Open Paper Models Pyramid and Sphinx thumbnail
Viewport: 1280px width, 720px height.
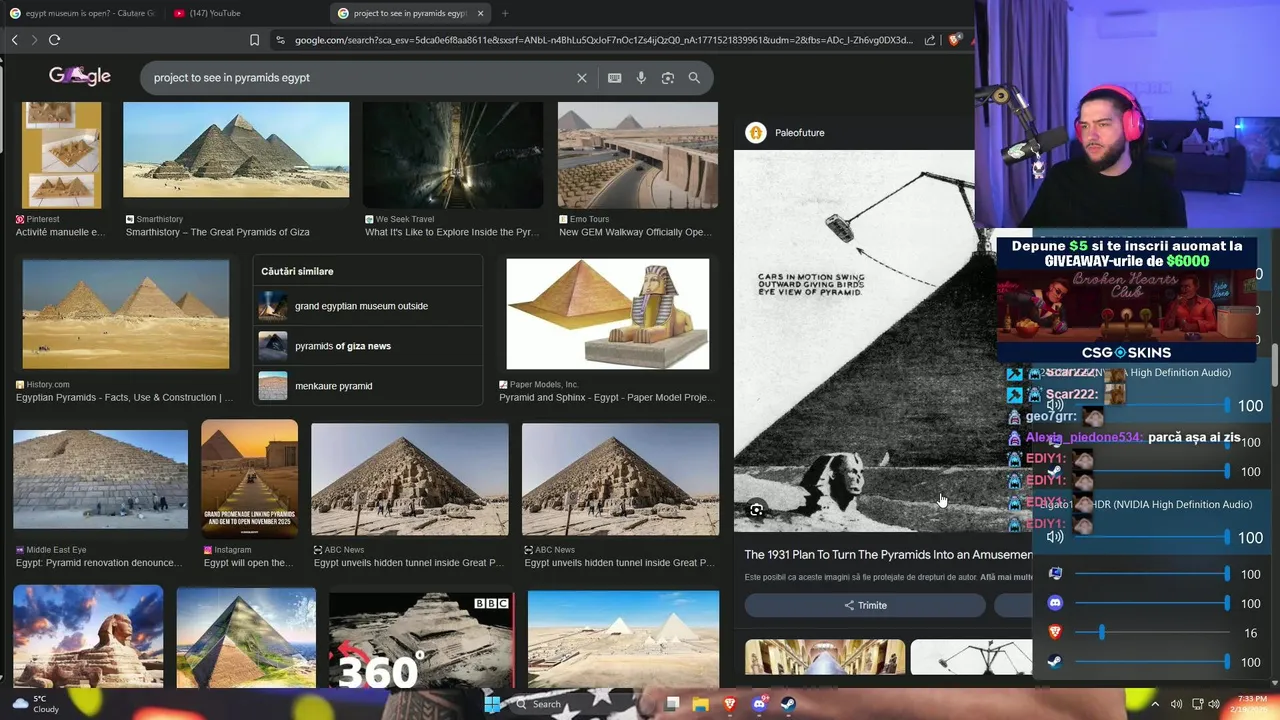tap(608, 314)
